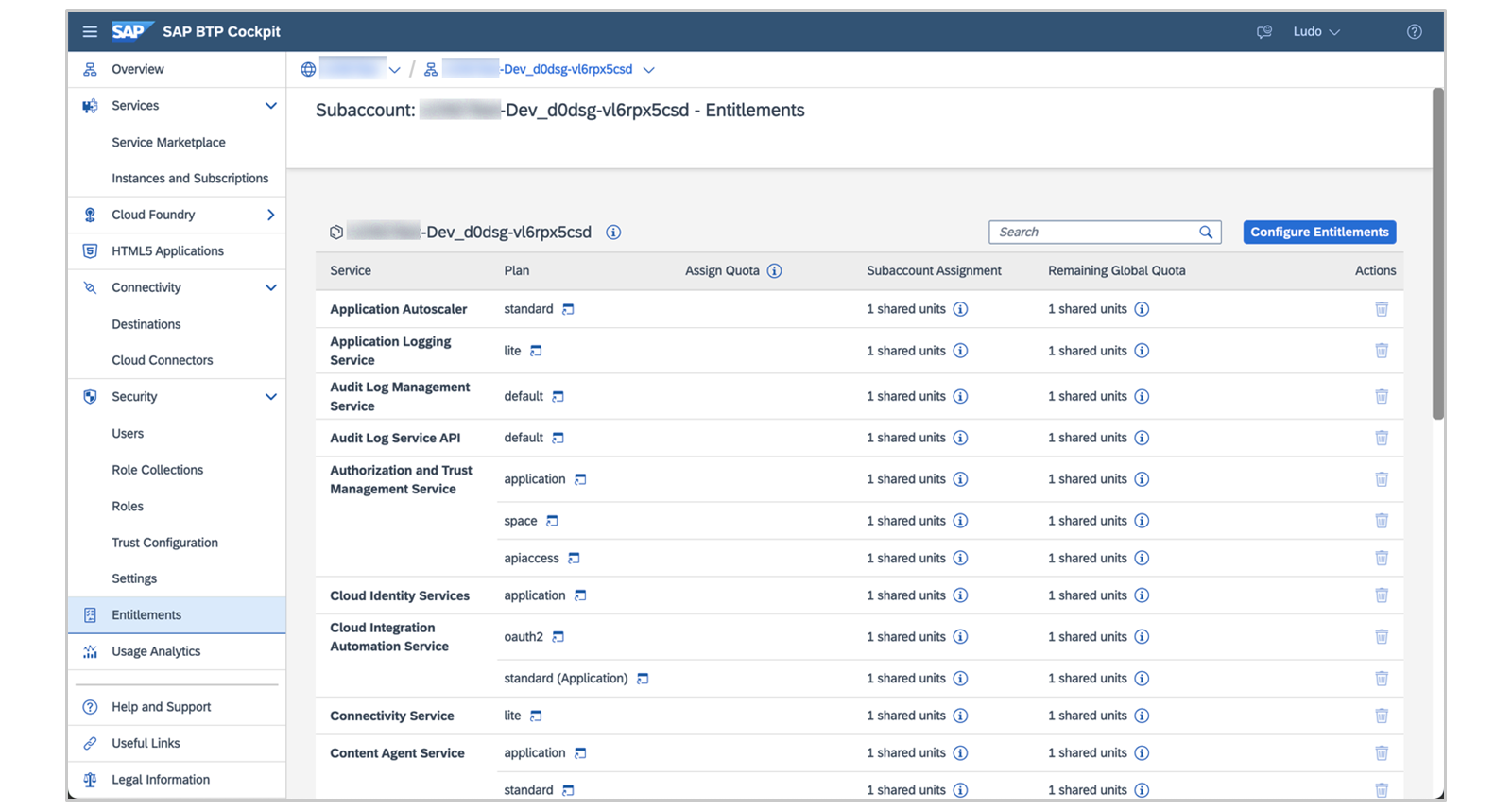Open the hamburger navigation menu
1512x811 pixels.
(x=90, y=31)
